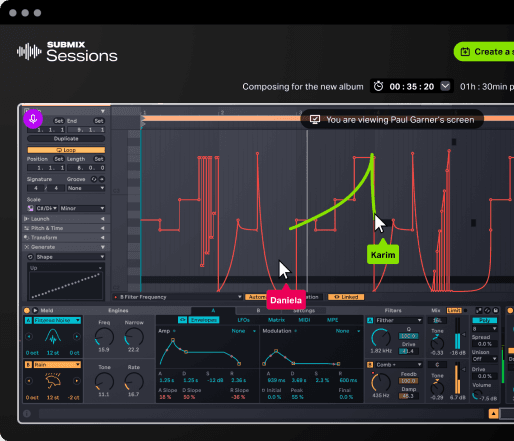This screenshot has width=514, height=441.
Task: Toggle filter B activator next to Comb
Action: 370,365
